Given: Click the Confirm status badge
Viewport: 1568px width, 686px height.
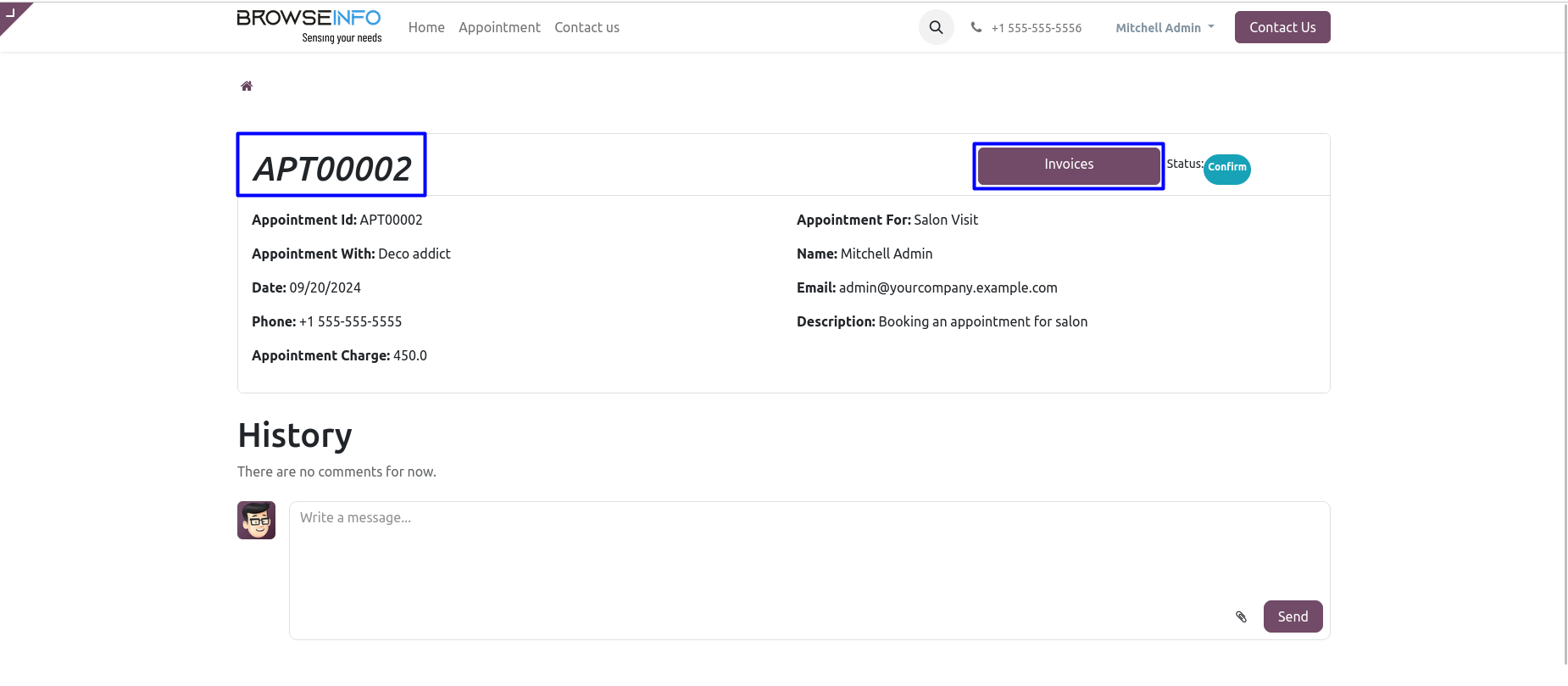Looking at the screenshot, I should (x=1226, y=168).
